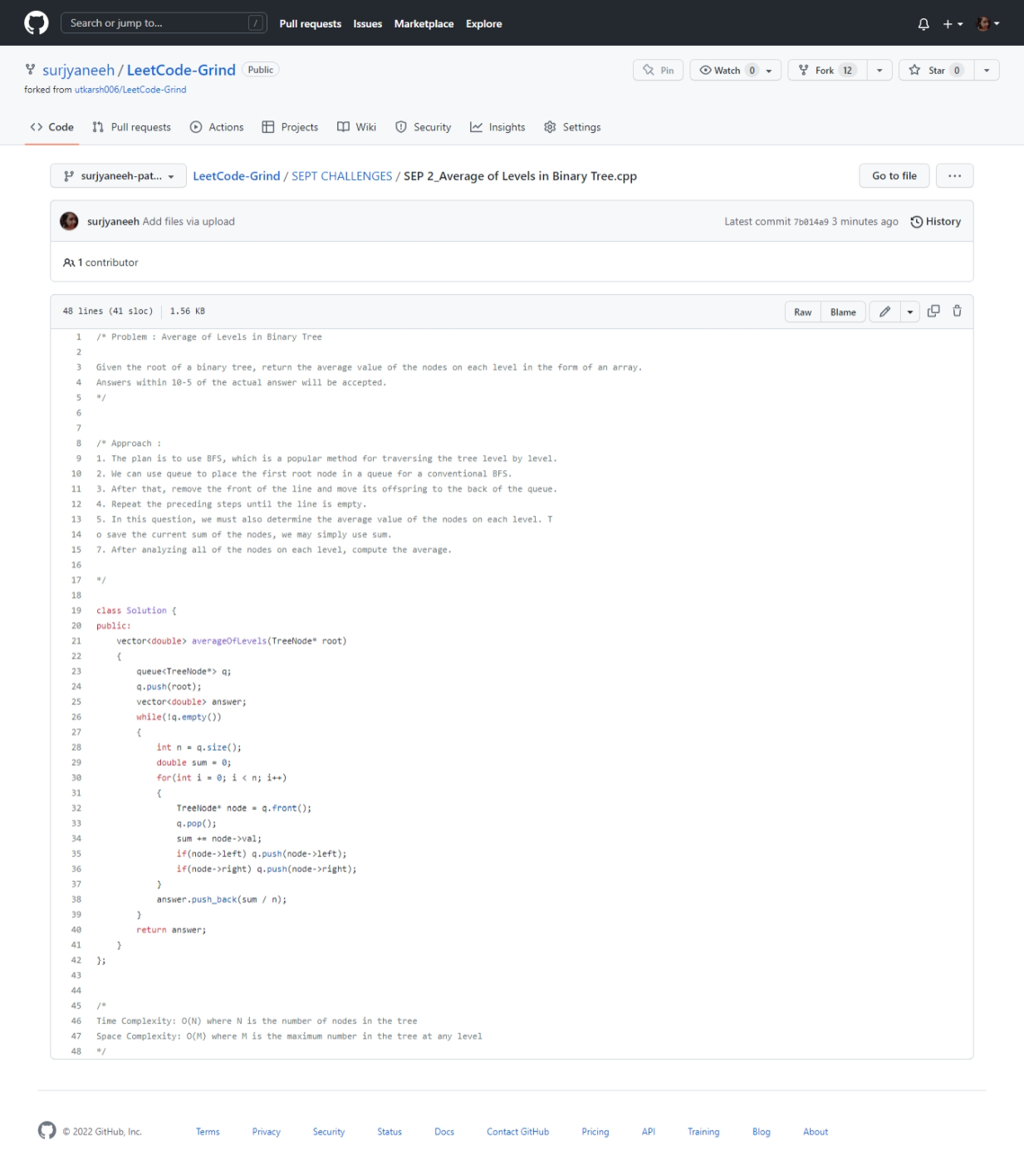
Task: Expand the edit options dropdown caret
Action: pos(910,312)
